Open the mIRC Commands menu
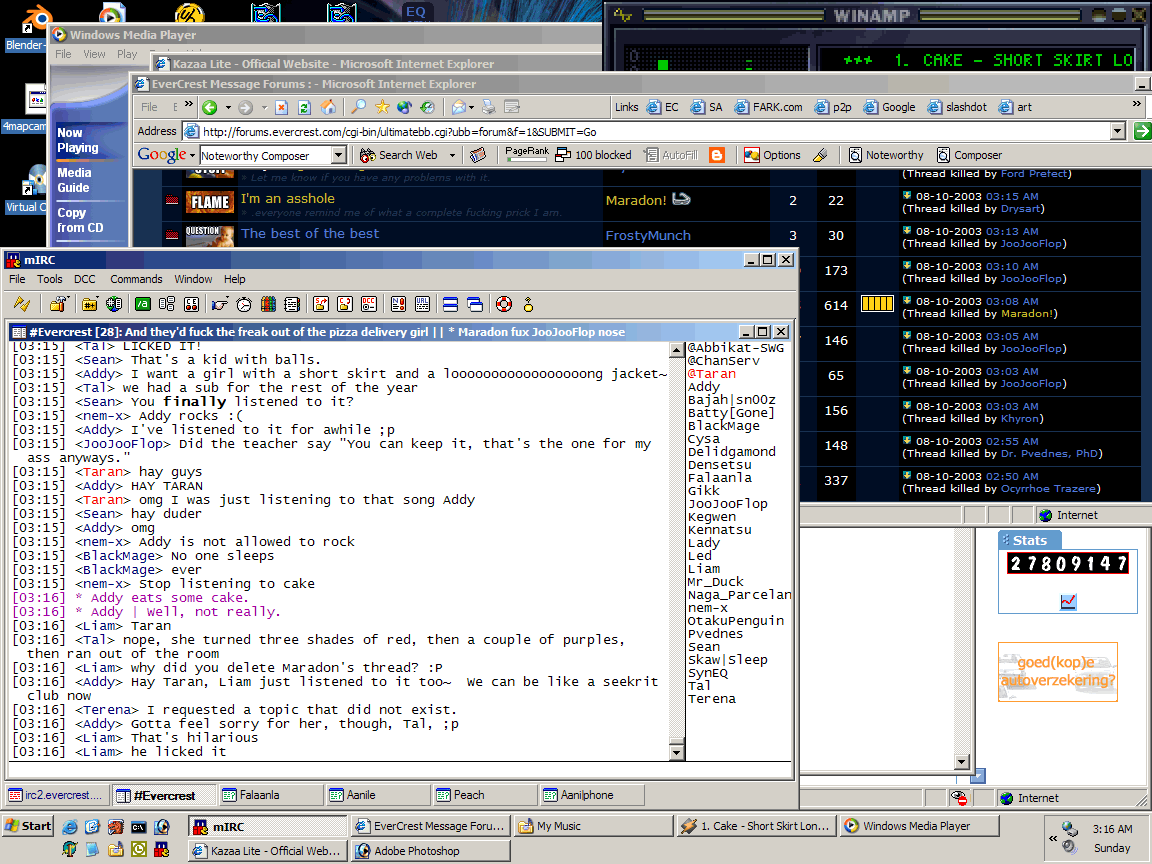Screen dimensions: 1152x864 136,279
